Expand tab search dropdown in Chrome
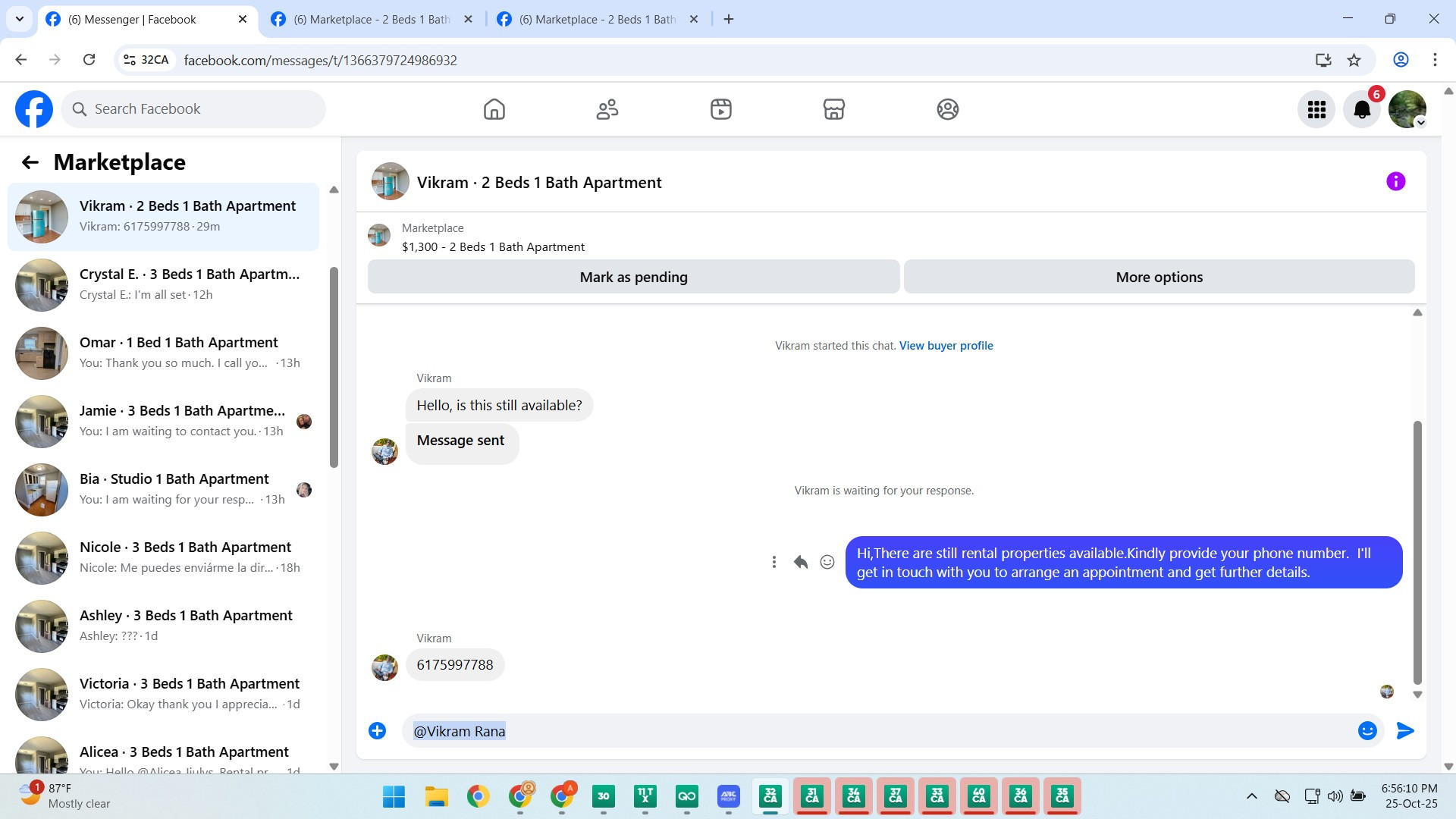1456x819 pixels. pos(20,19)
